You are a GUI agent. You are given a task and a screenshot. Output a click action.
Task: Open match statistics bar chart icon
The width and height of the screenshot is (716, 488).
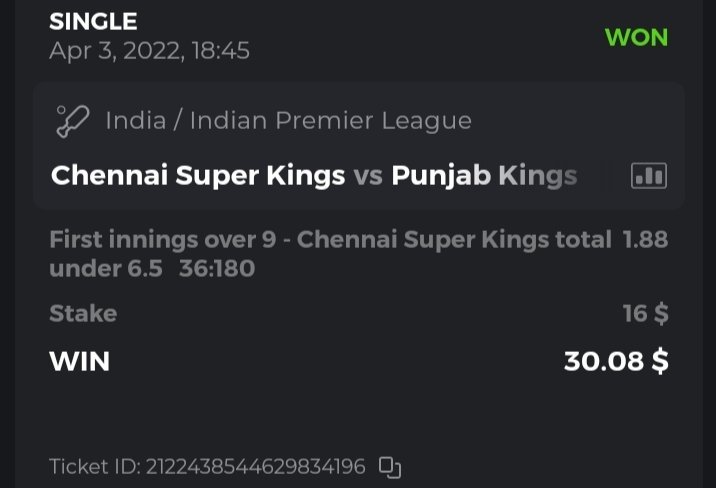648,176
